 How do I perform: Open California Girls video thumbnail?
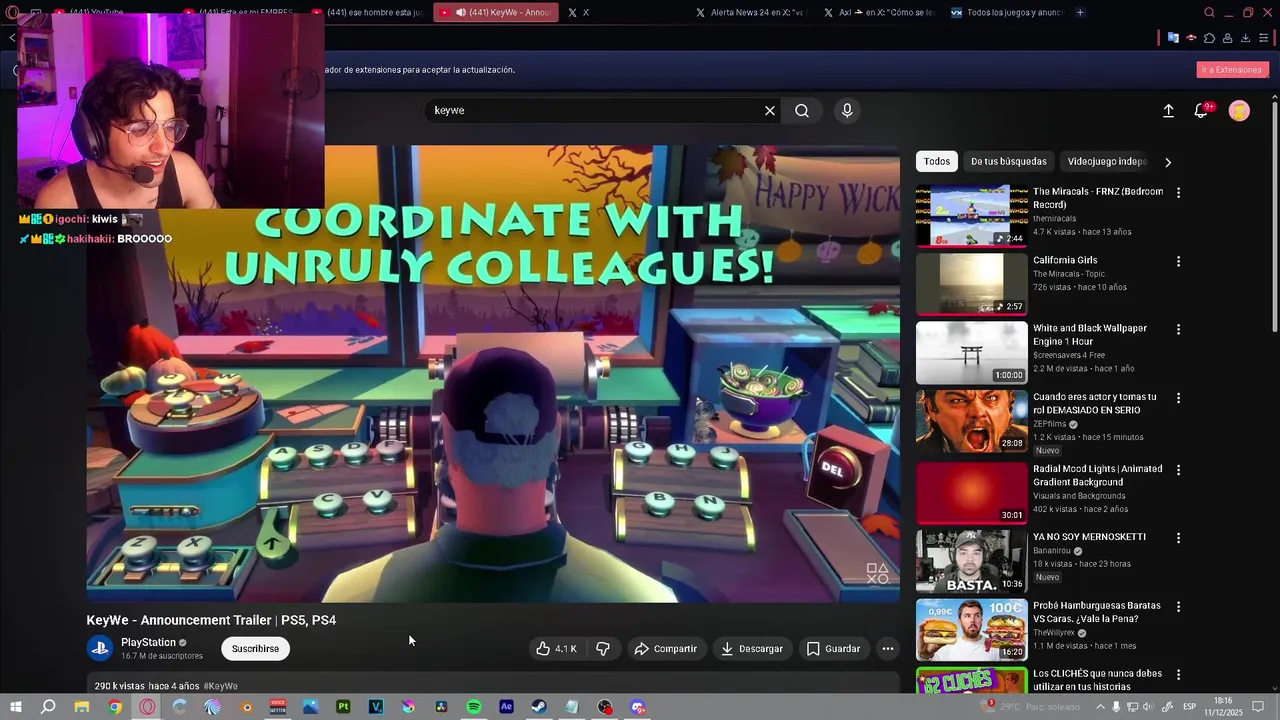972,284
